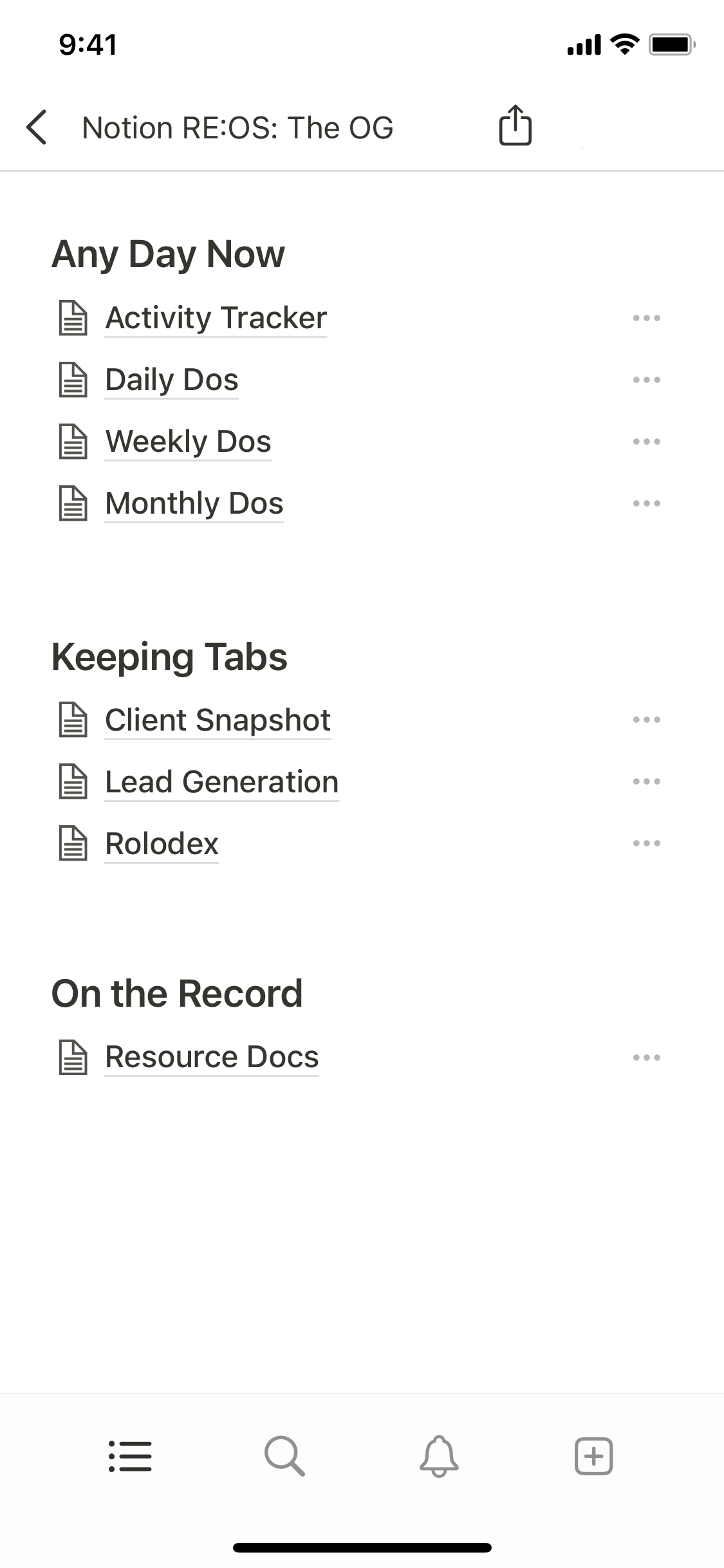724x1568 pixels.
Task: Open the Lead Generation page
Action: 221,781
